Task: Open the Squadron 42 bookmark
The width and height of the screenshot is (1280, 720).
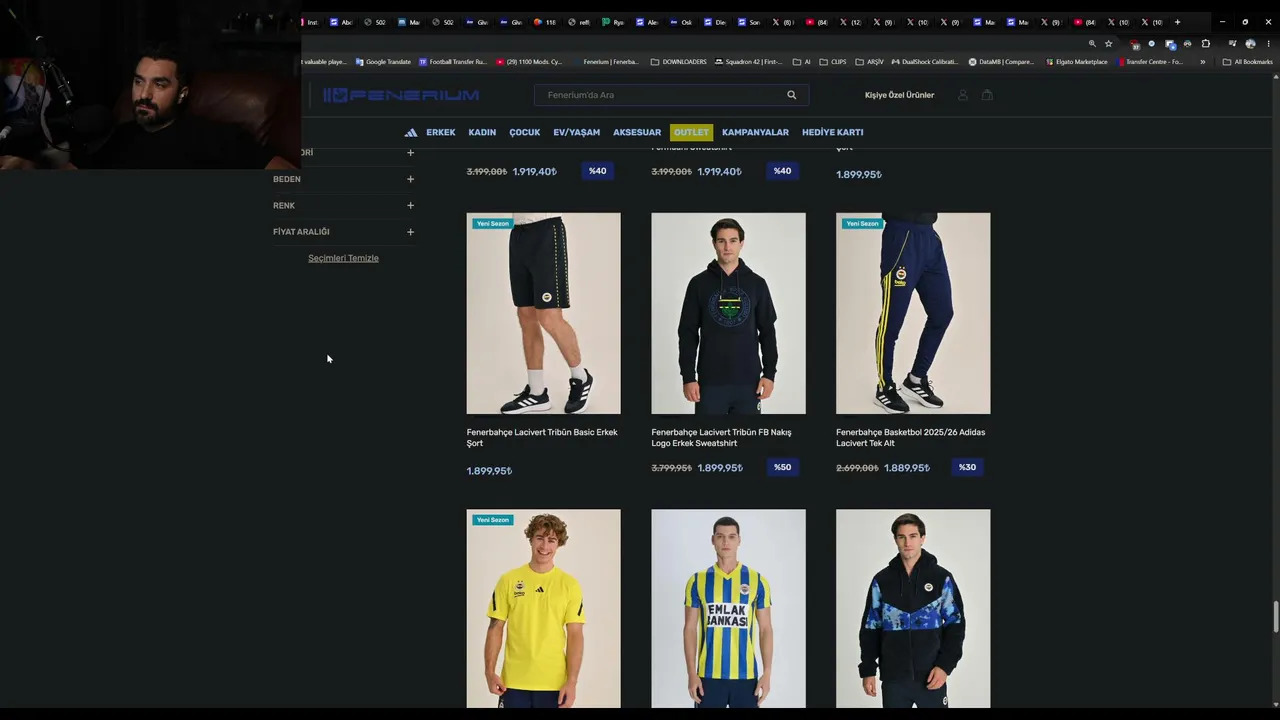Action: (748, 62)
